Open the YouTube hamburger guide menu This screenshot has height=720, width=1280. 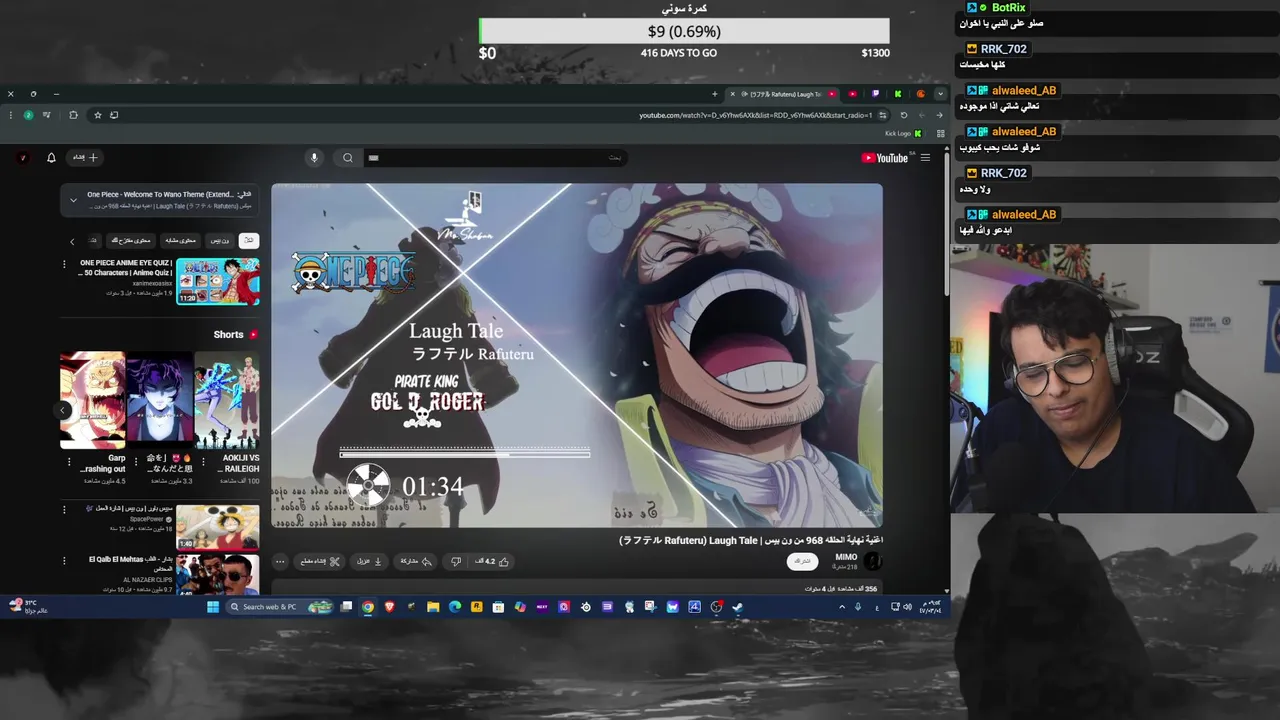925,158
